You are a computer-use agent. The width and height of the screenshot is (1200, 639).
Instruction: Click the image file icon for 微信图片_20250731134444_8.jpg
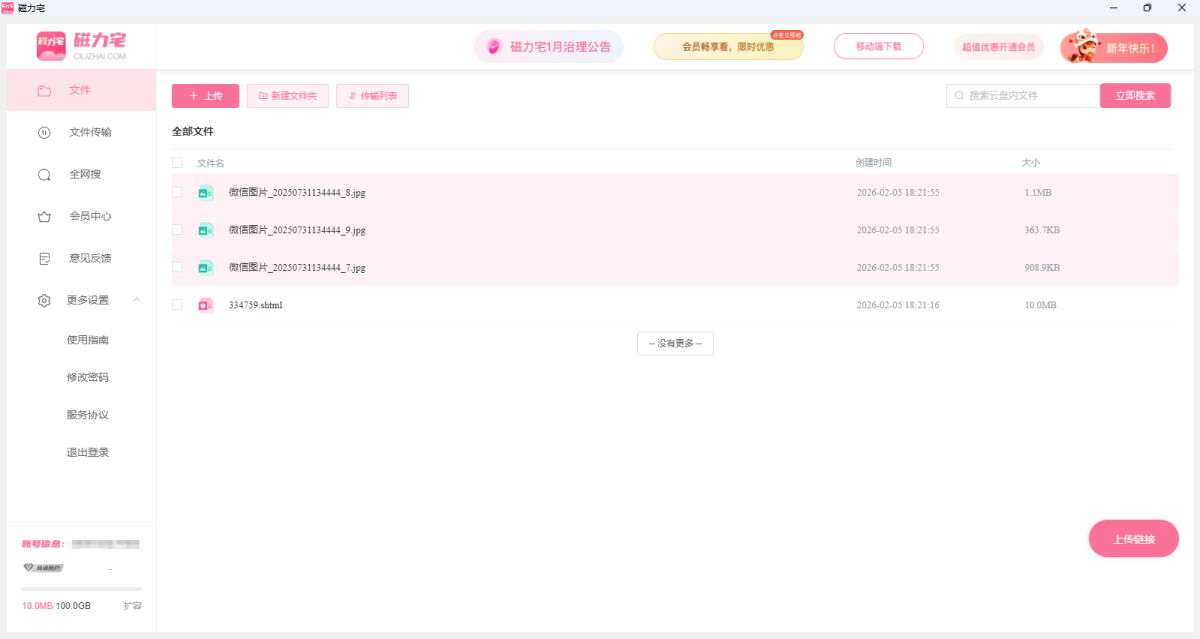tap(205, 193)
